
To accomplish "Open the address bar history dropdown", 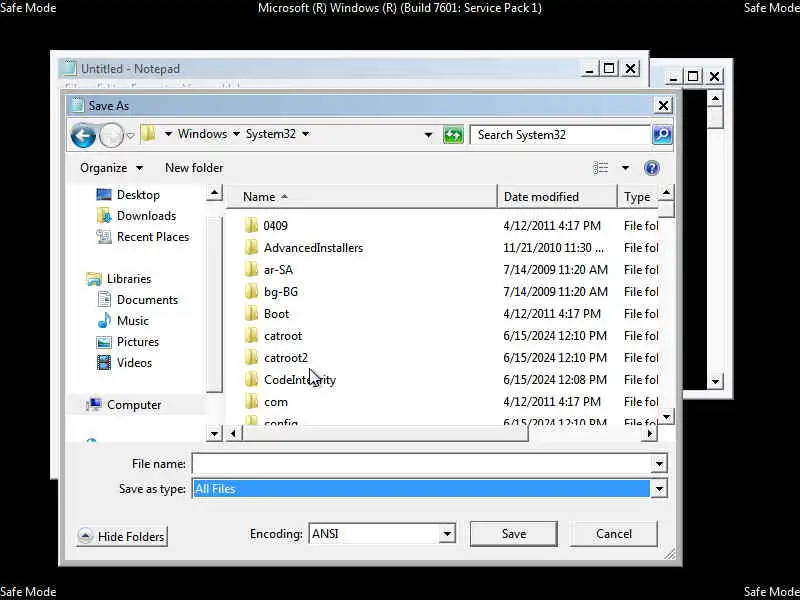I will coord(428,135).
